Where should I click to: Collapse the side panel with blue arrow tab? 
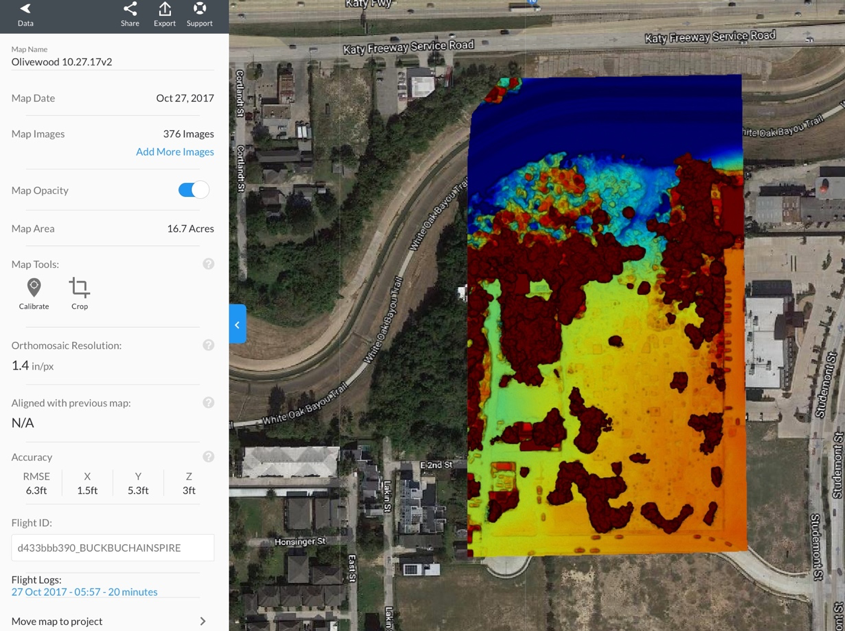coord(238,324)
